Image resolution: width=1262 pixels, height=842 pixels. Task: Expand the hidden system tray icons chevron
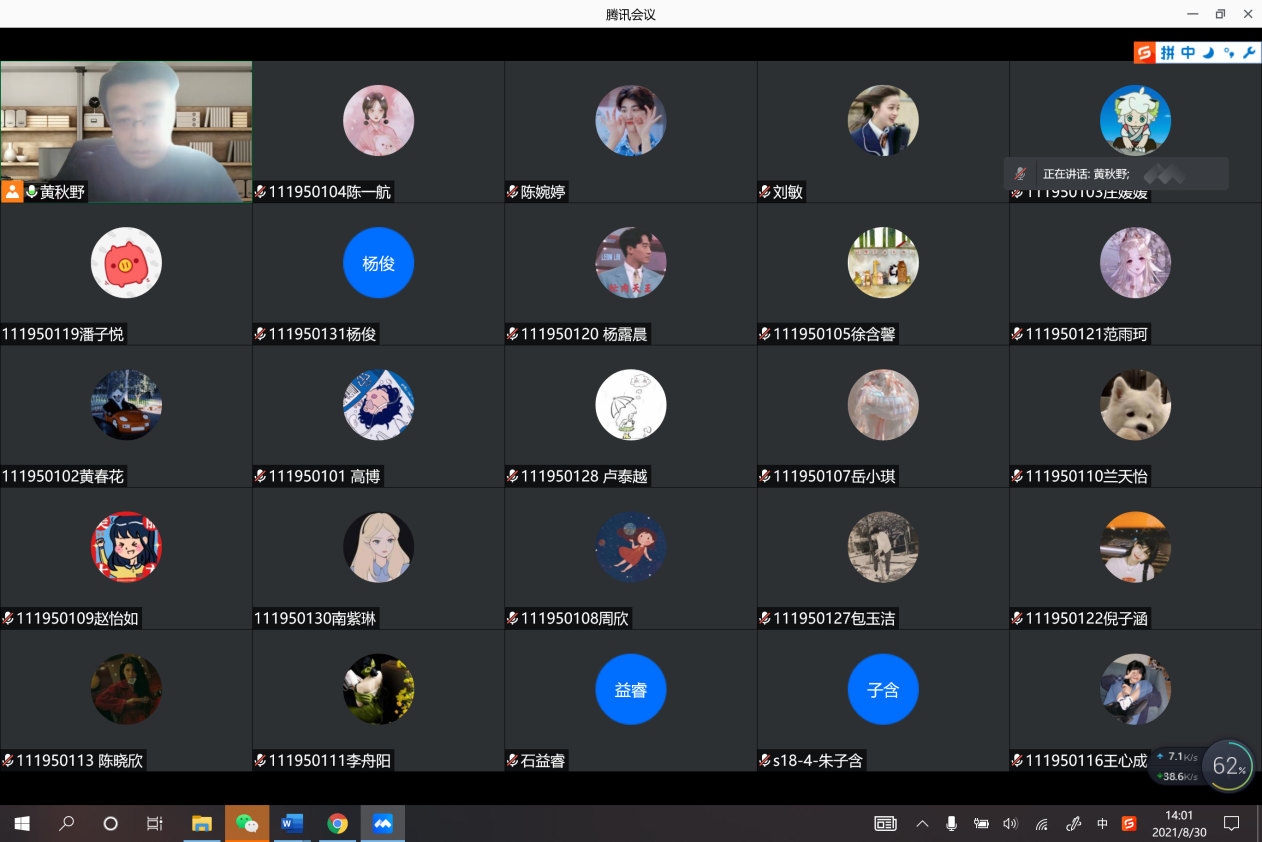922,824
